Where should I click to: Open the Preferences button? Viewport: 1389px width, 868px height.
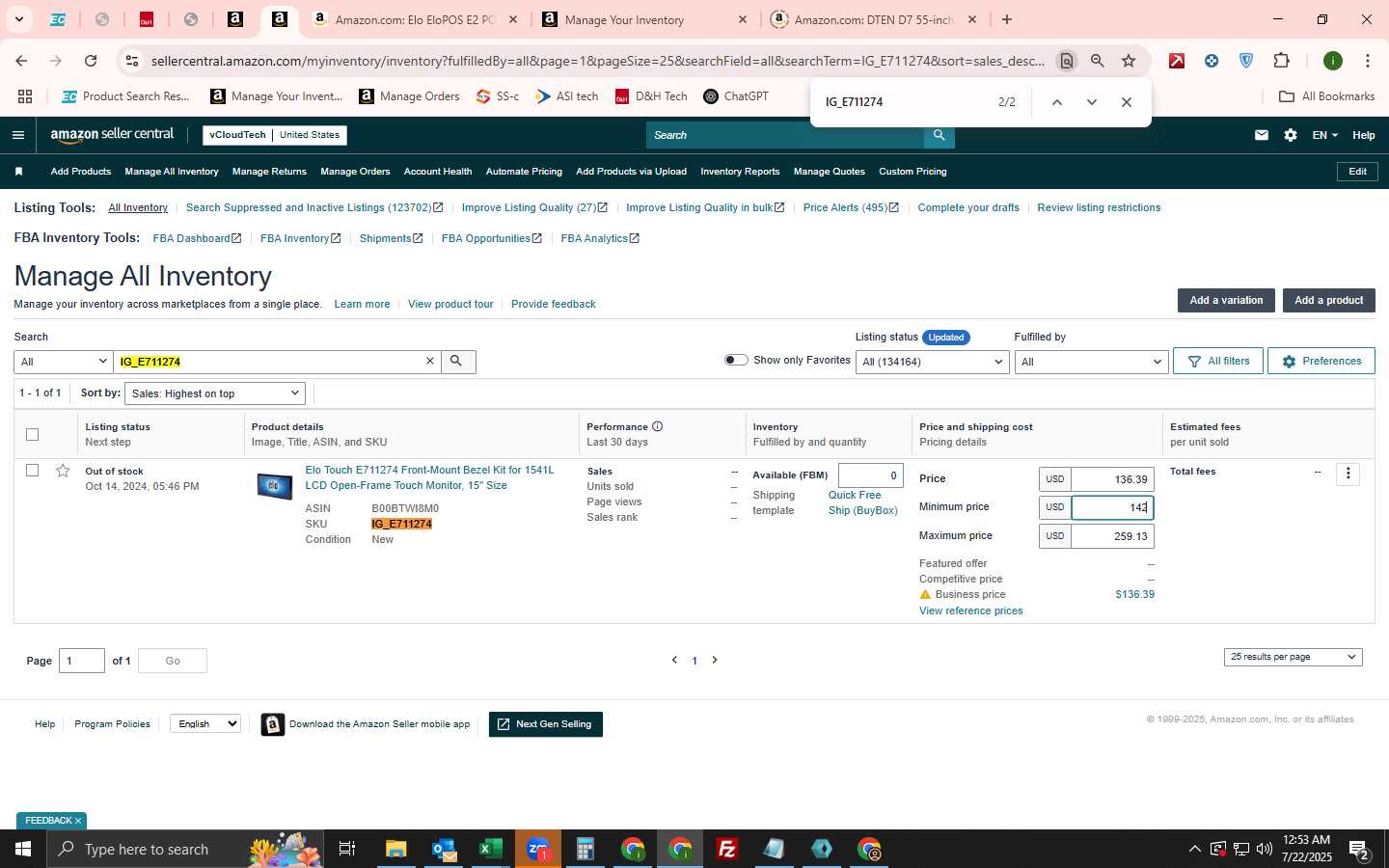pos(1321,361)
